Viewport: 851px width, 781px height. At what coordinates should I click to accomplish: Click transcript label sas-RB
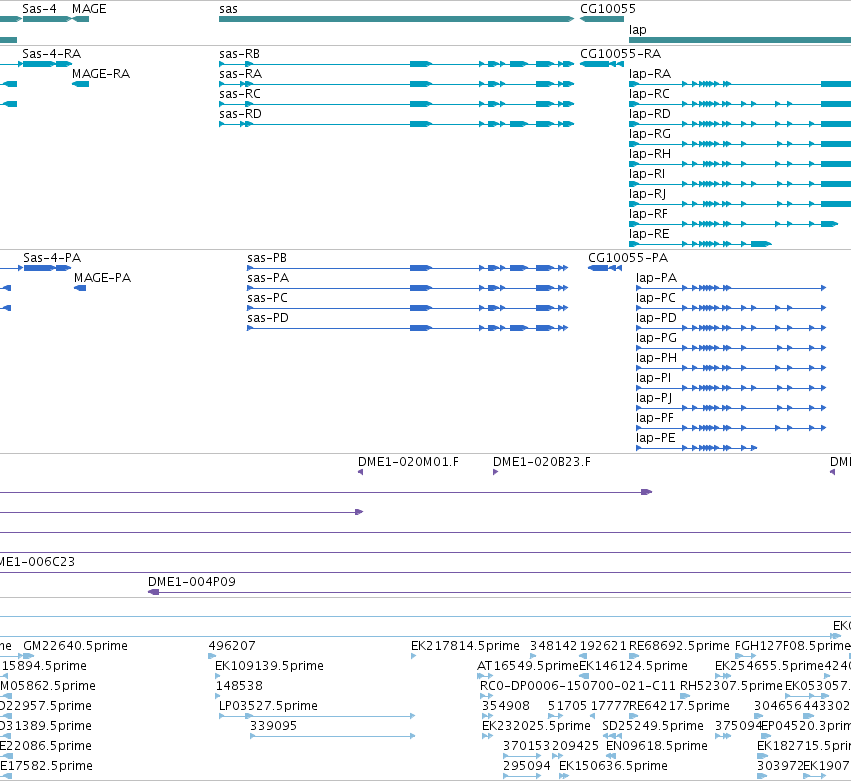click(x=239, y=54)
